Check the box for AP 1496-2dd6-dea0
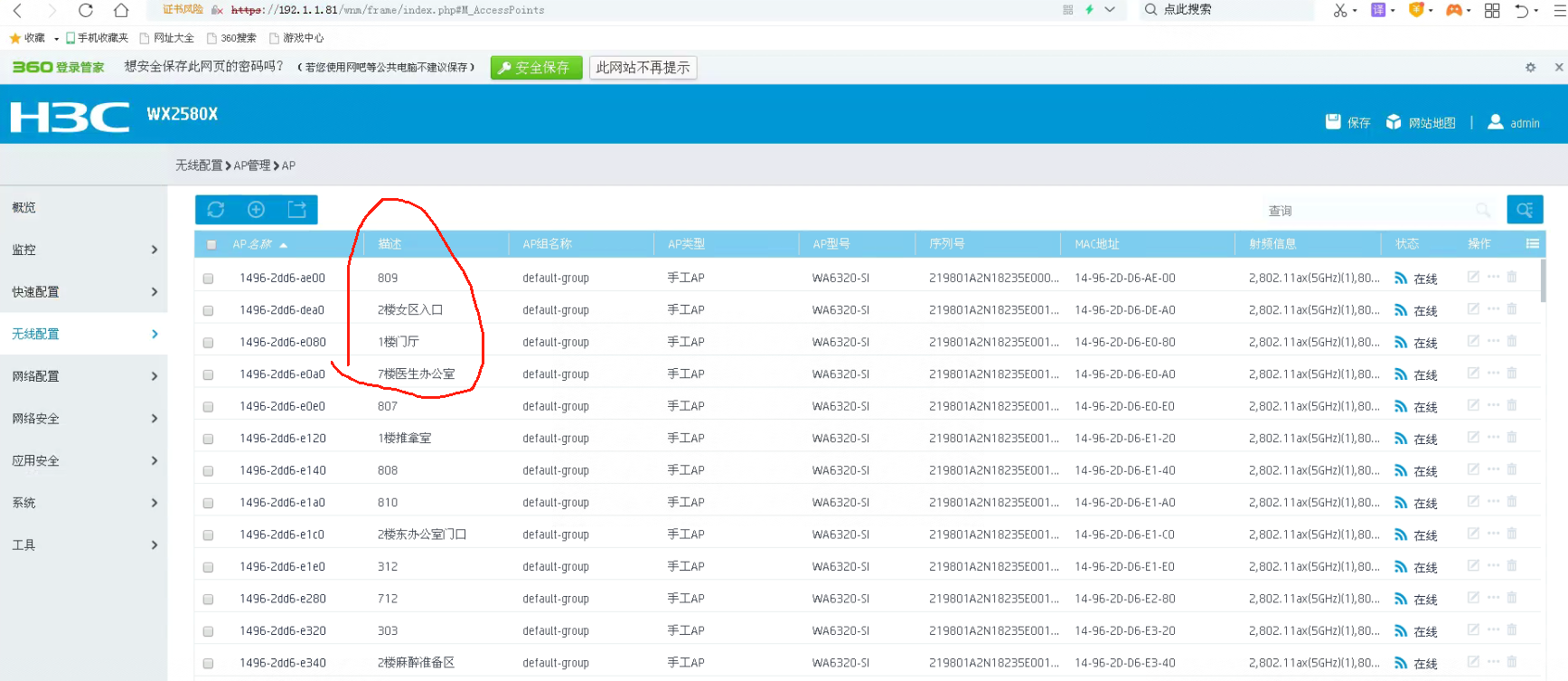 (208, 310)
